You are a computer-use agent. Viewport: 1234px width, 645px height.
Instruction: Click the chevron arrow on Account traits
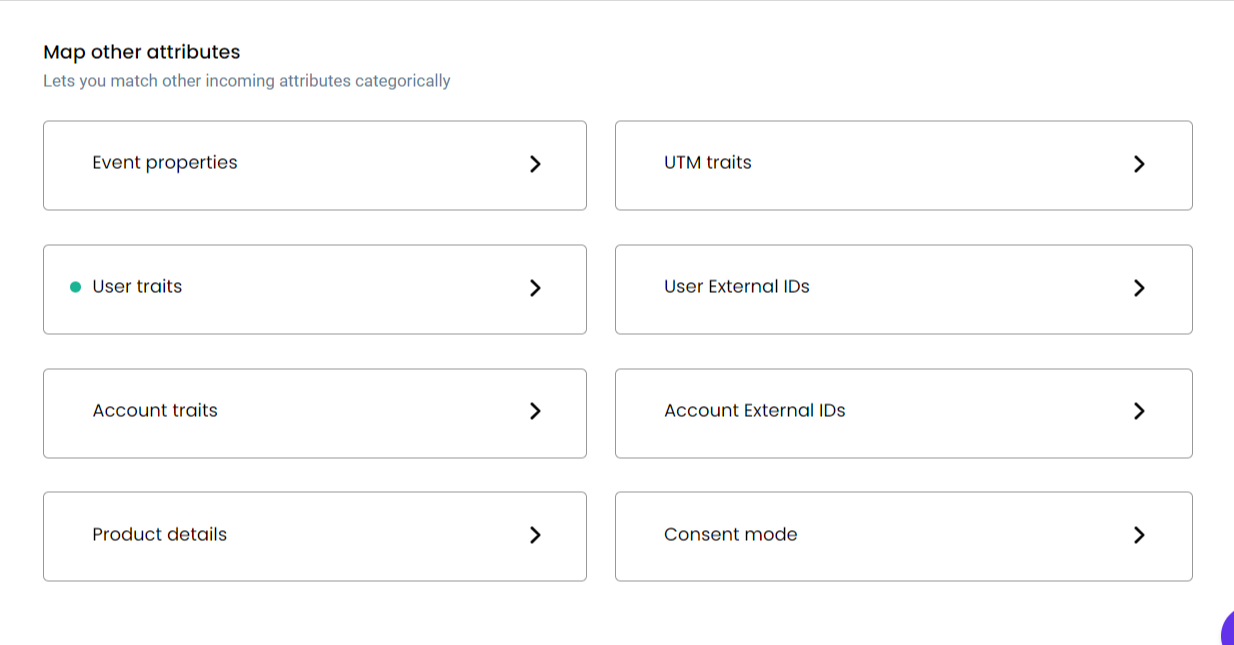(x=535, y=411)
